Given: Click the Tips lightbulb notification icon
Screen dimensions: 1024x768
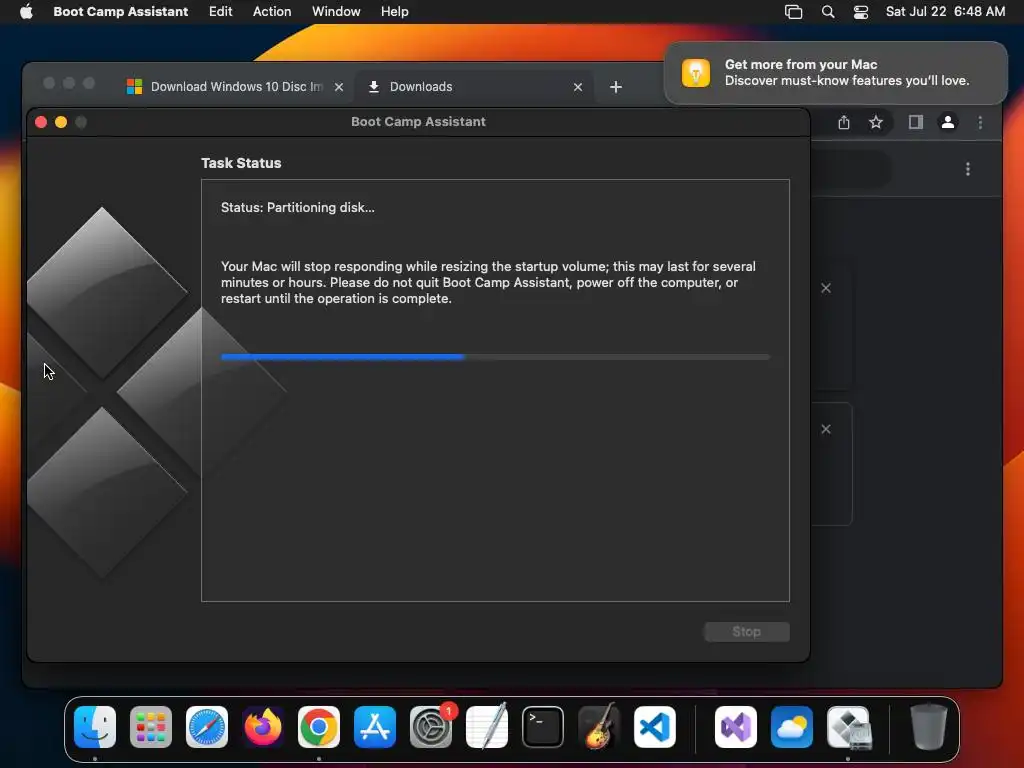Looking at the screenshot, I should [696, 72].
